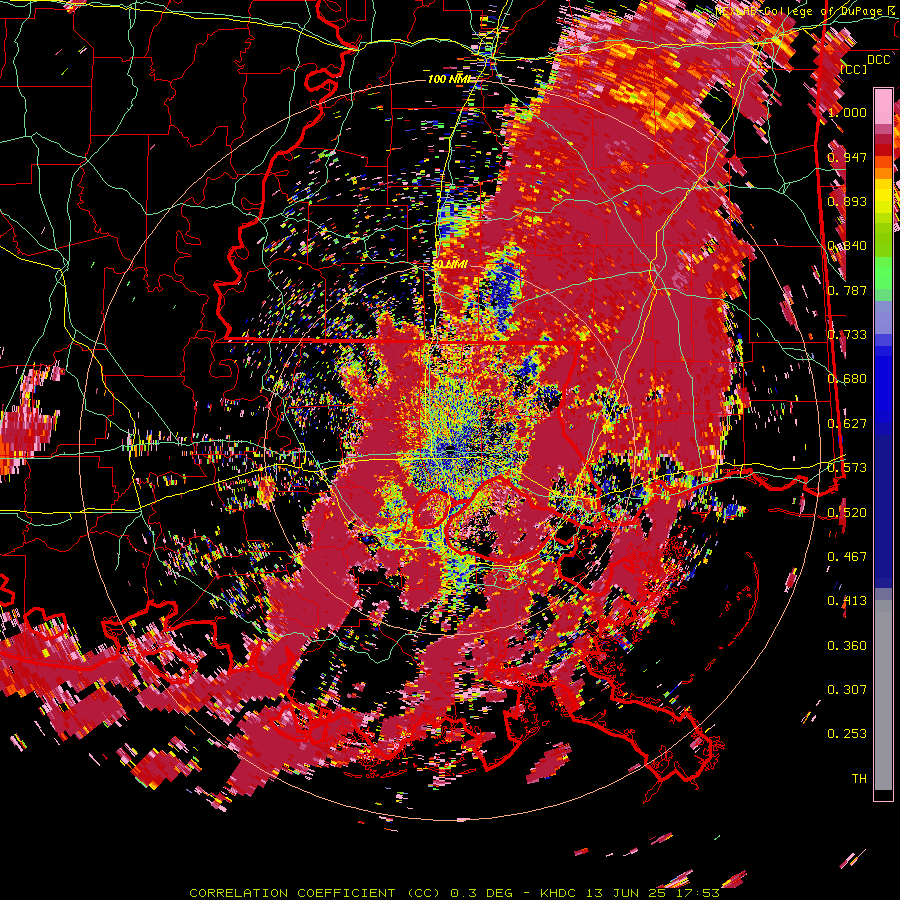Pick the light pink top color bar segment
900x900 pixels.
883,106
